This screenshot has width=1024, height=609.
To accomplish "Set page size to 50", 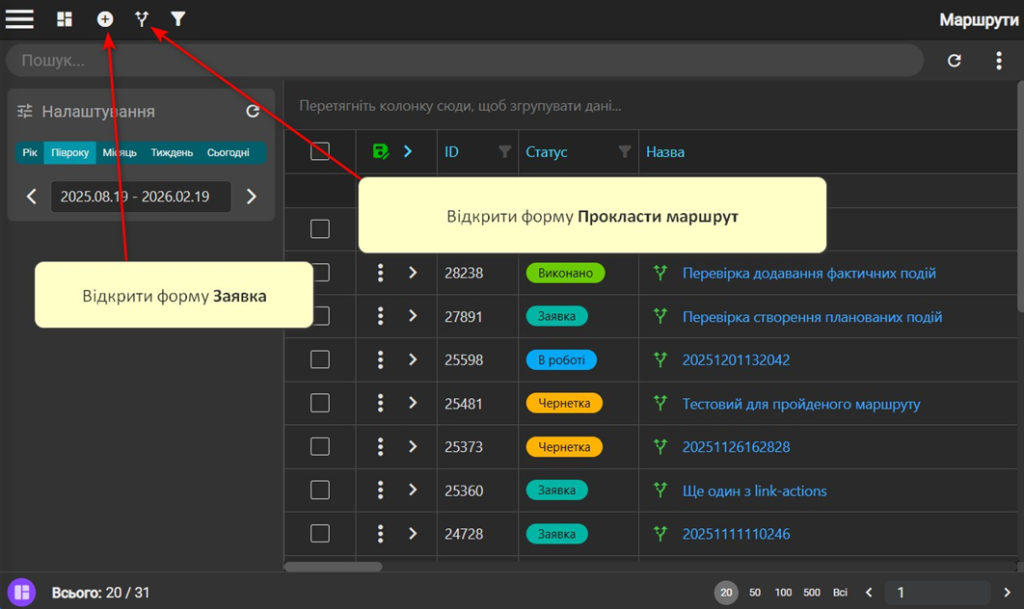I will 755,592.
